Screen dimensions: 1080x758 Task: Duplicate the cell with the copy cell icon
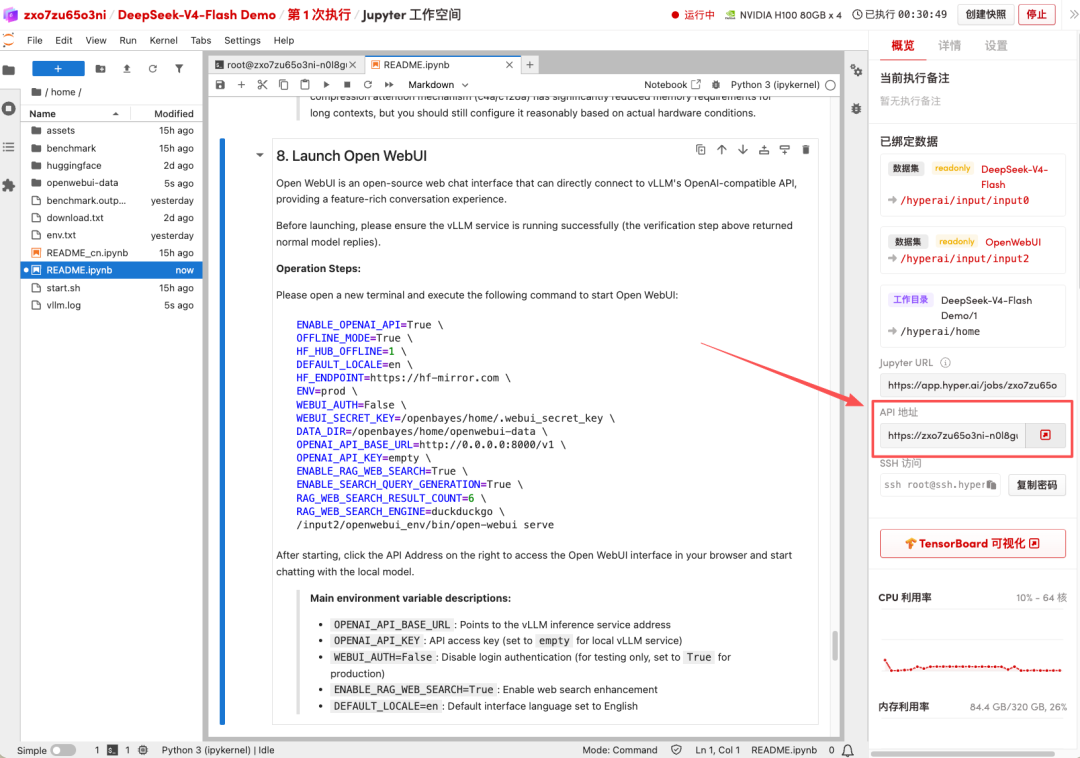coord(700,149)
